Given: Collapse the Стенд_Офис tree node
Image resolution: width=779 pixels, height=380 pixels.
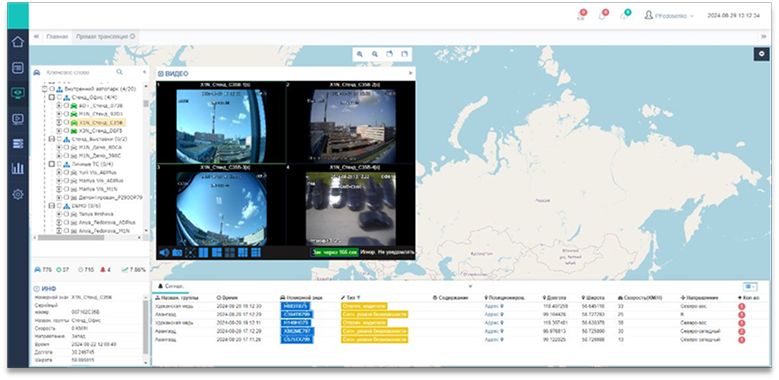Looking at the screenshot, I should (52, 97).
